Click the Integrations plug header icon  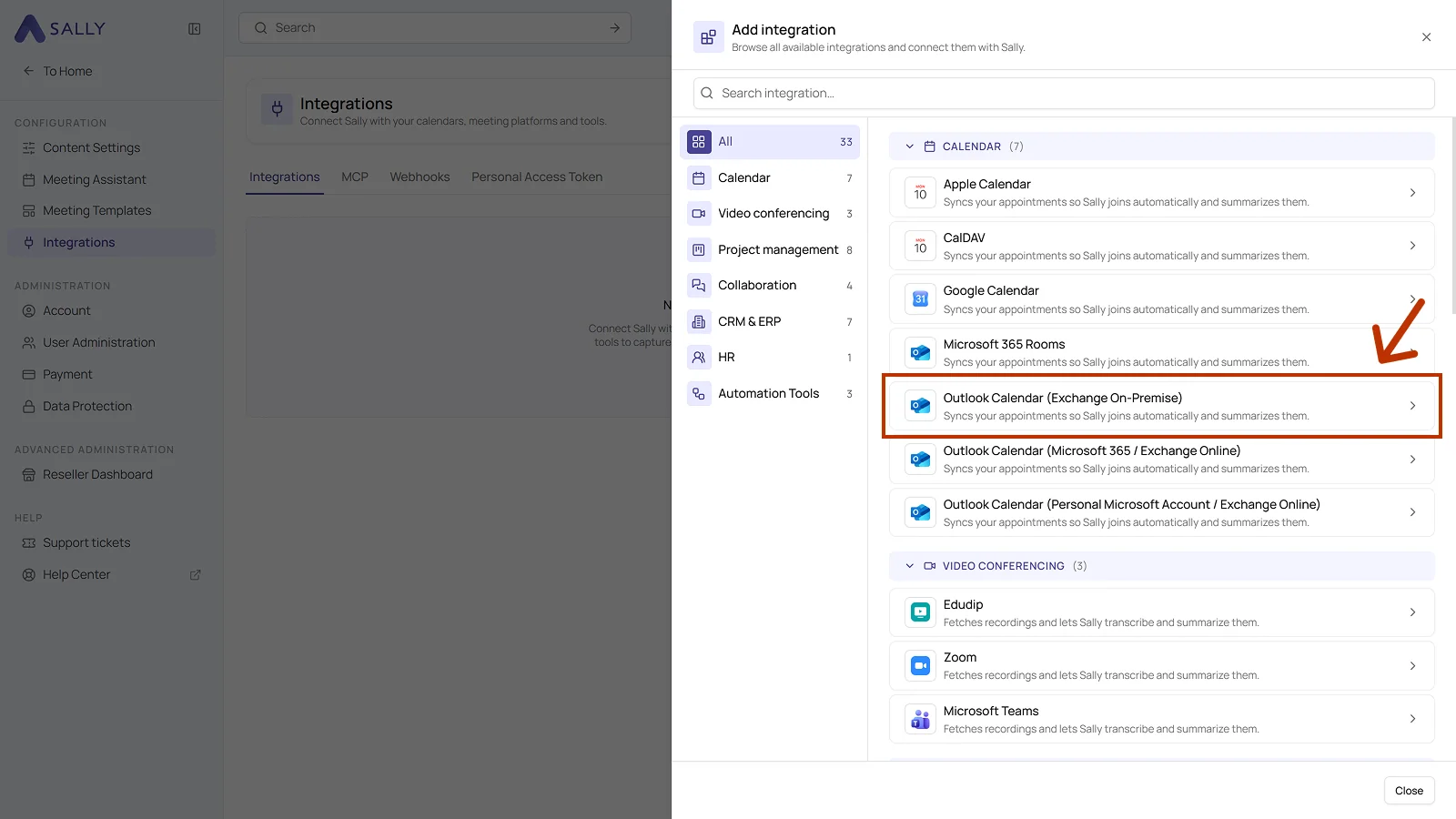pyautogui.click(x=277, y=109)
